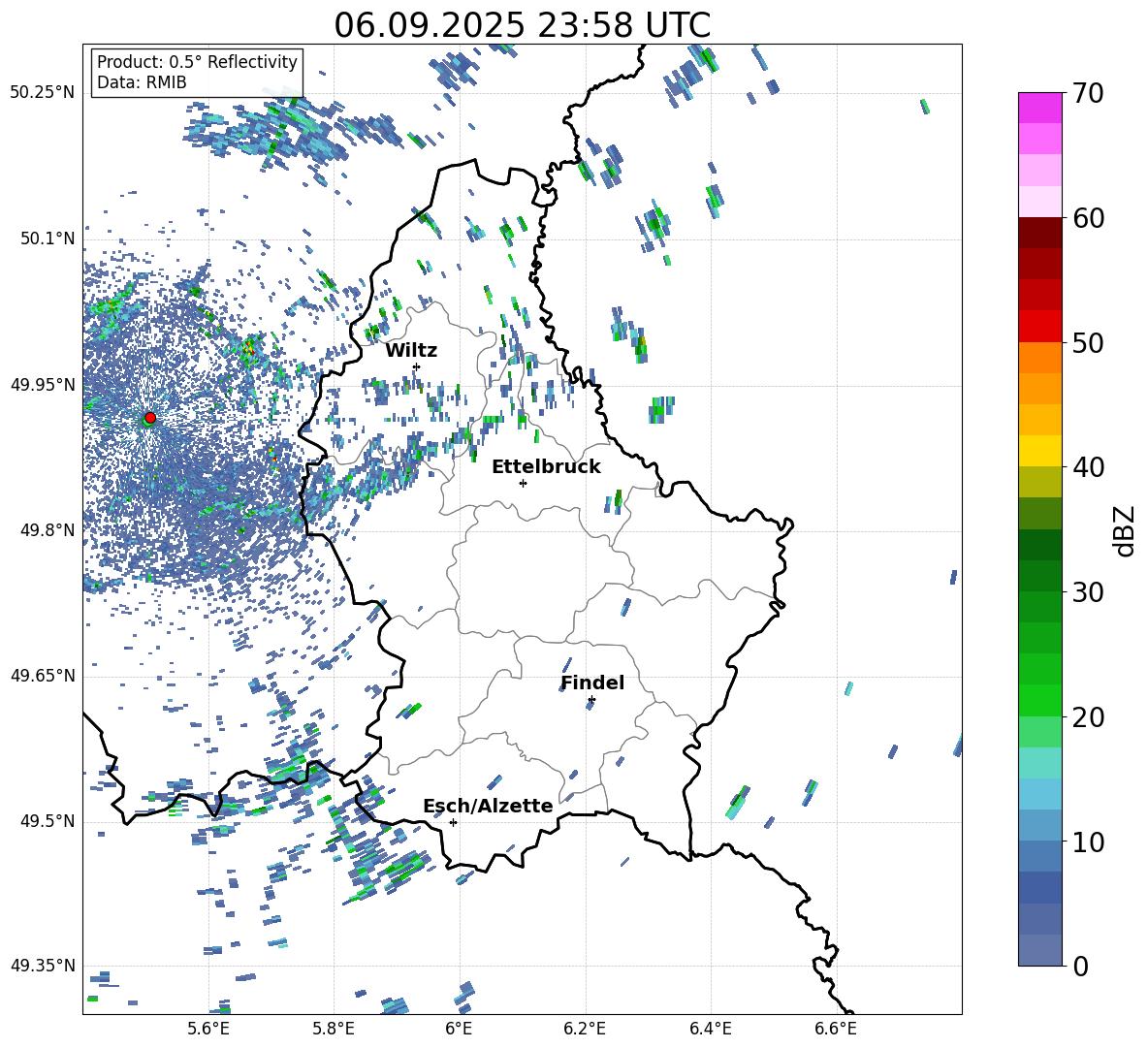Click the 'Product: 0.5° Reflectivity' text
The image size is (1148, 1048).
(197, 62)
